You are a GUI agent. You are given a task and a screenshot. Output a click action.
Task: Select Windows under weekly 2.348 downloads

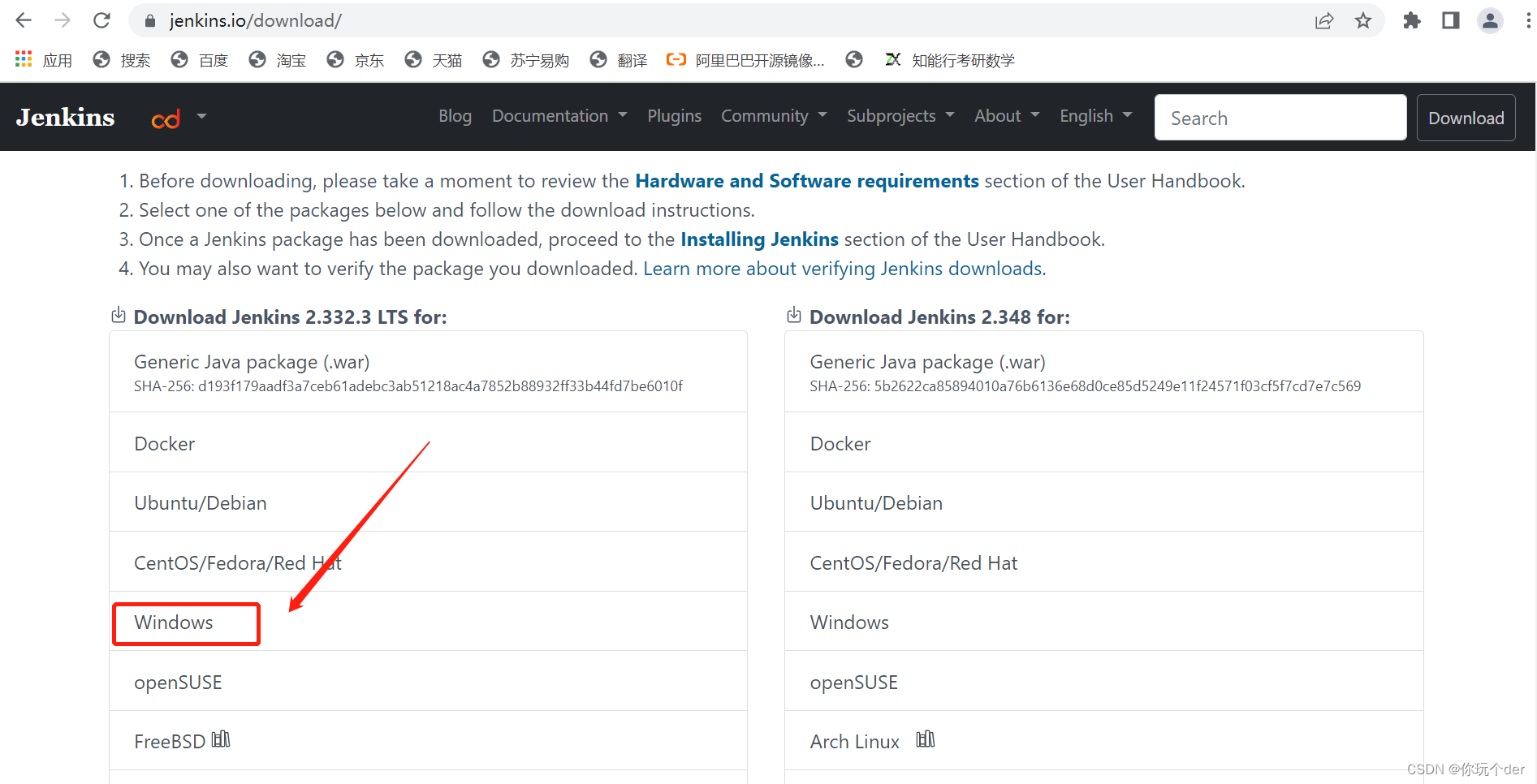coord(1104,622)
